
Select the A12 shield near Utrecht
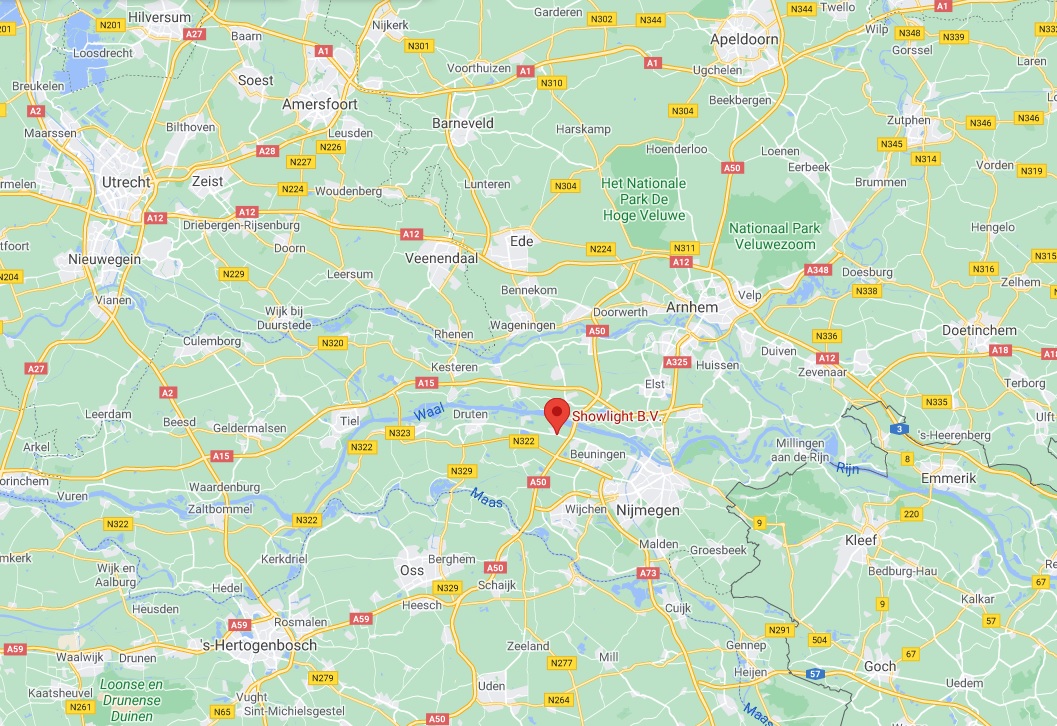coord(156,218)
